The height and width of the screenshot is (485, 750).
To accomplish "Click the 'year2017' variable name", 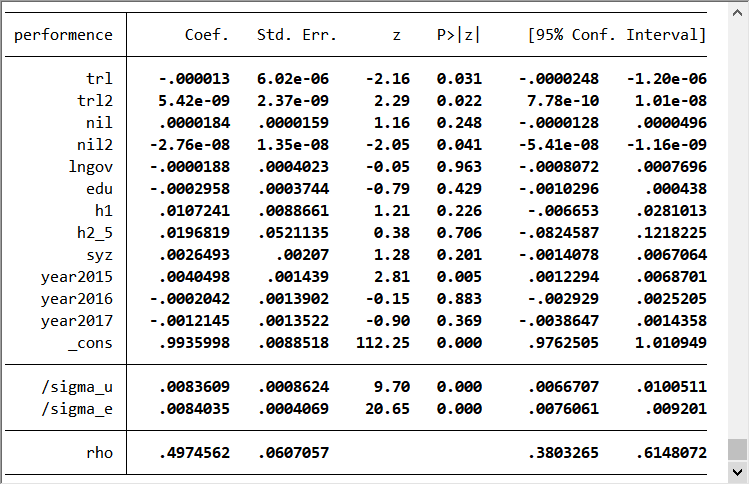I will pyautogui.click(x=77, y=321).
